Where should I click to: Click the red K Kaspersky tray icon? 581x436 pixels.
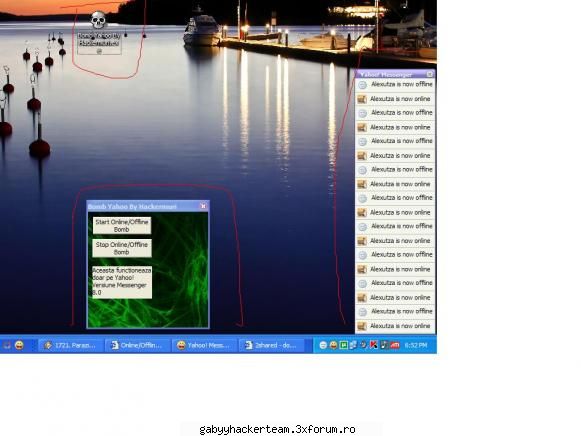[374, 345]
